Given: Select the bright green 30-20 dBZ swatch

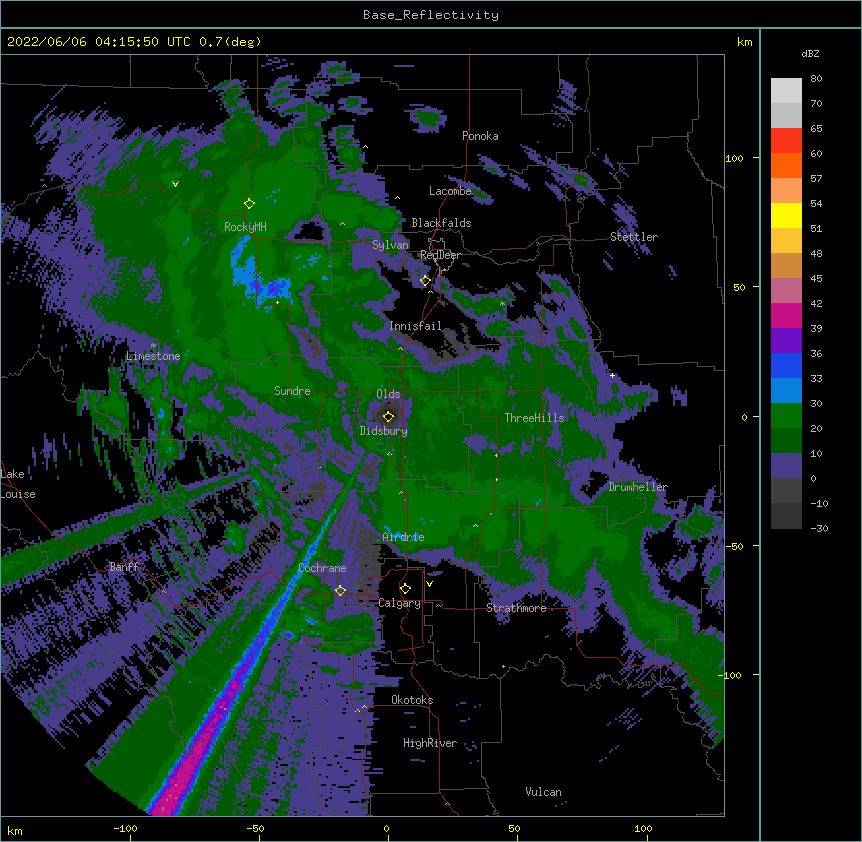Looking at the screenshot, I should tap(786, 416).
